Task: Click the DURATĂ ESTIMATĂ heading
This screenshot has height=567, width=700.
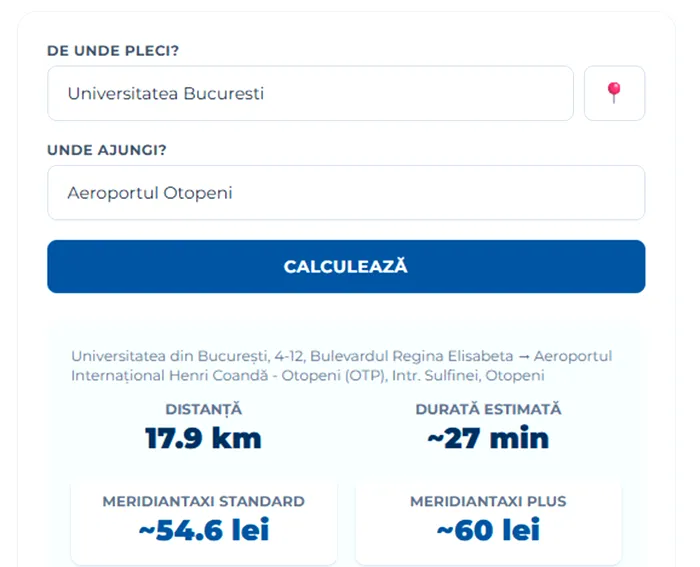Action: coord(488,409)
